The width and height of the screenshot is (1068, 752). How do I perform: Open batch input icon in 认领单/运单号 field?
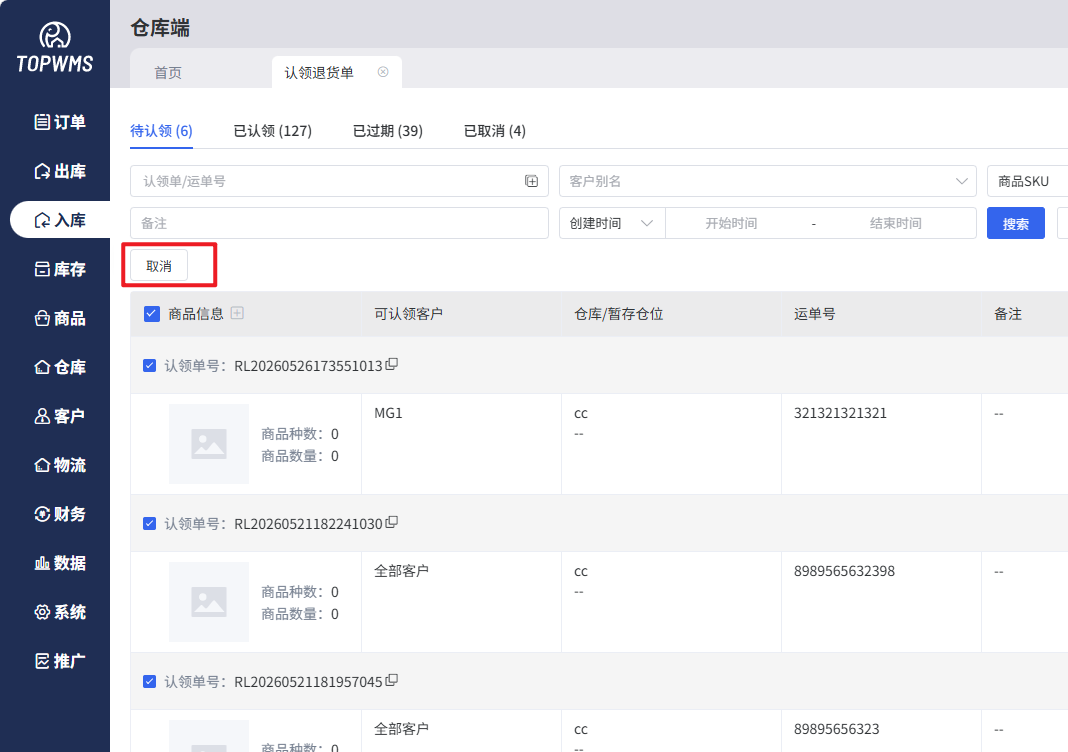pos(531,181)
